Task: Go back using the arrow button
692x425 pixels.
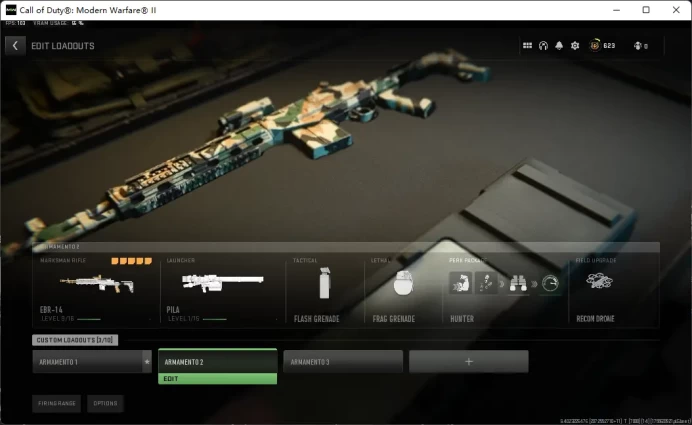Action: pyautogui.click(x=15, y=45)
